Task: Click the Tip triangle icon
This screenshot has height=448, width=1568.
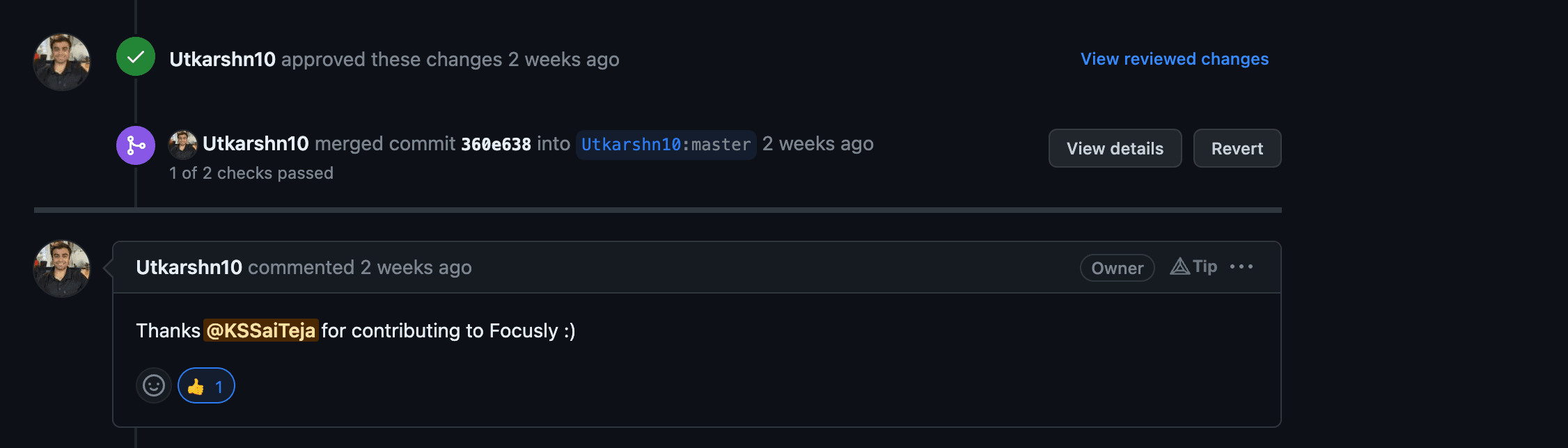Action: (x=1179, y=266)
